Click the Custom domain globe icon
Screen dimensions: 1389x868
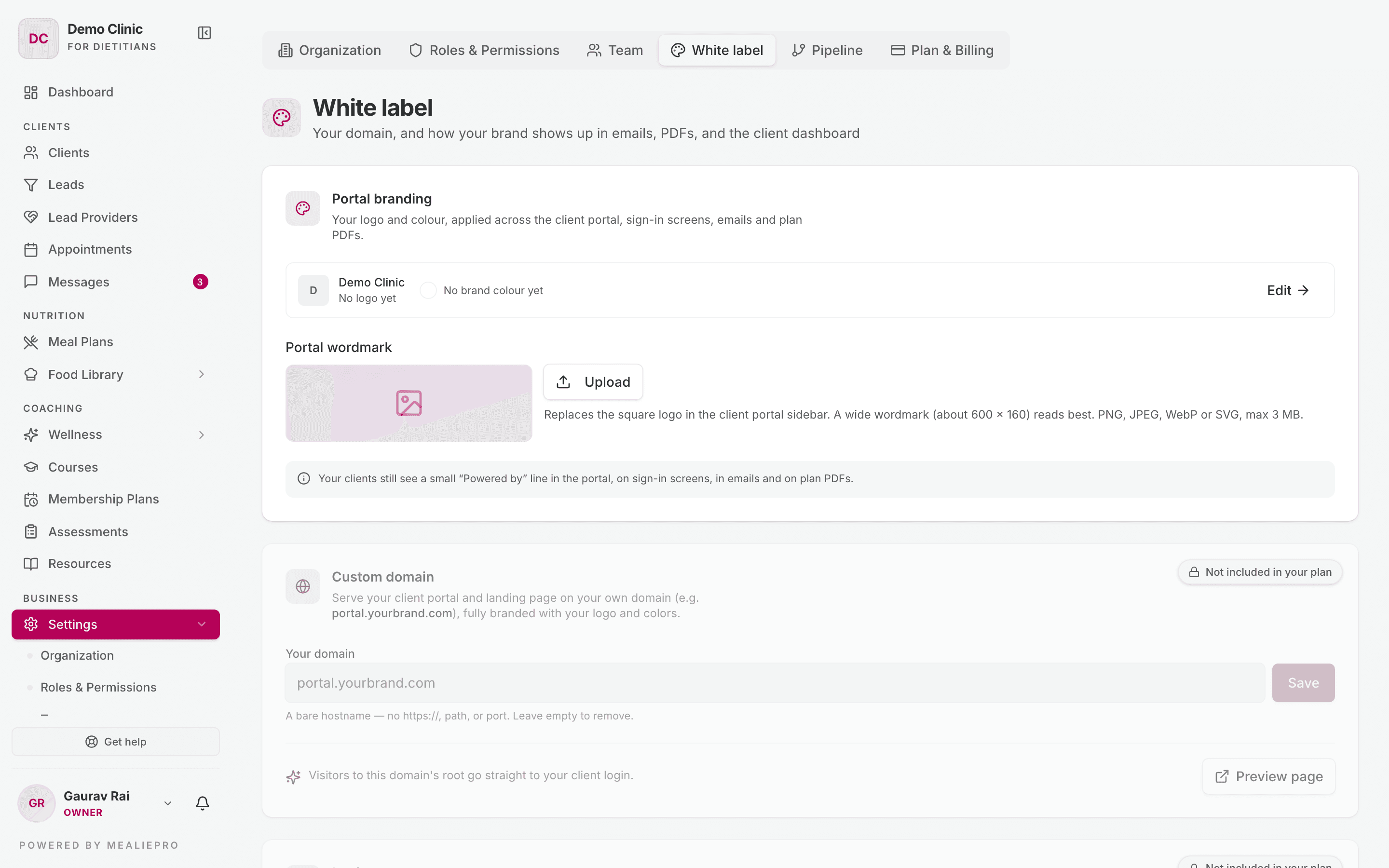(x=302, y=586)
